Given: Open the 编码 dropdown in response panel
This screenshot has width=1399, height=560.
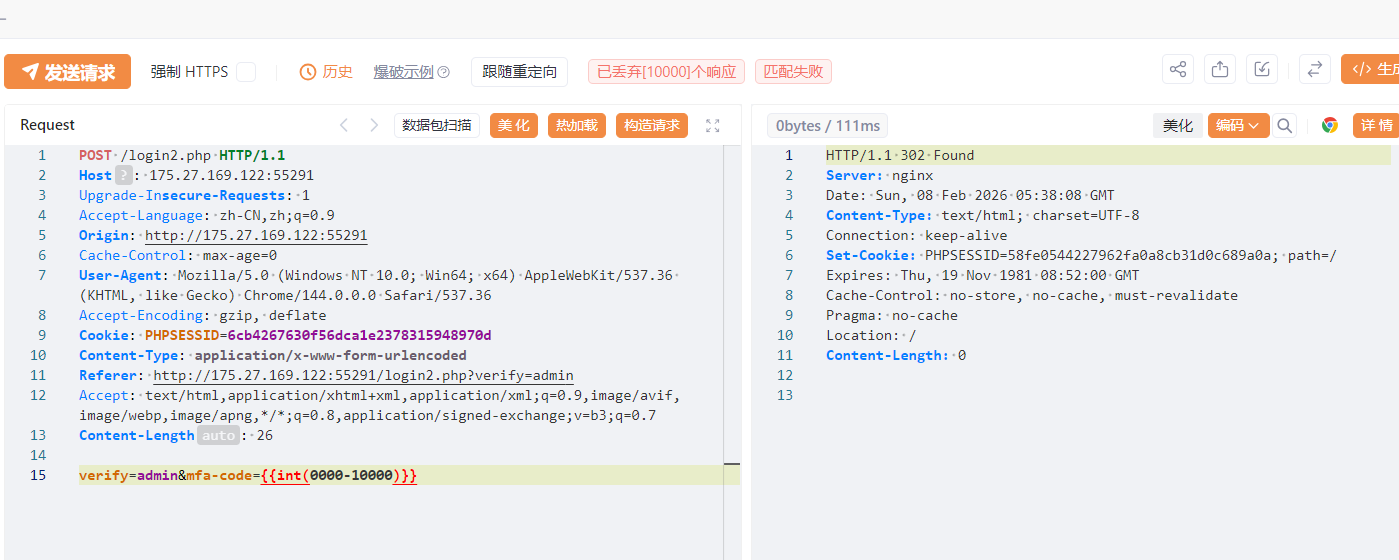Looking at the screenshot, I should tap(1238, 125).
